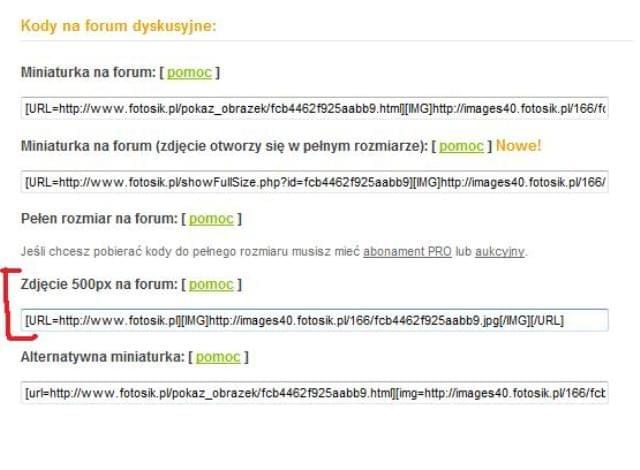Click the pokaz_obrazek [URL=...] code field
Image resolution: width=640 pixels, height=470 pixels.
(x=315, y=109)
